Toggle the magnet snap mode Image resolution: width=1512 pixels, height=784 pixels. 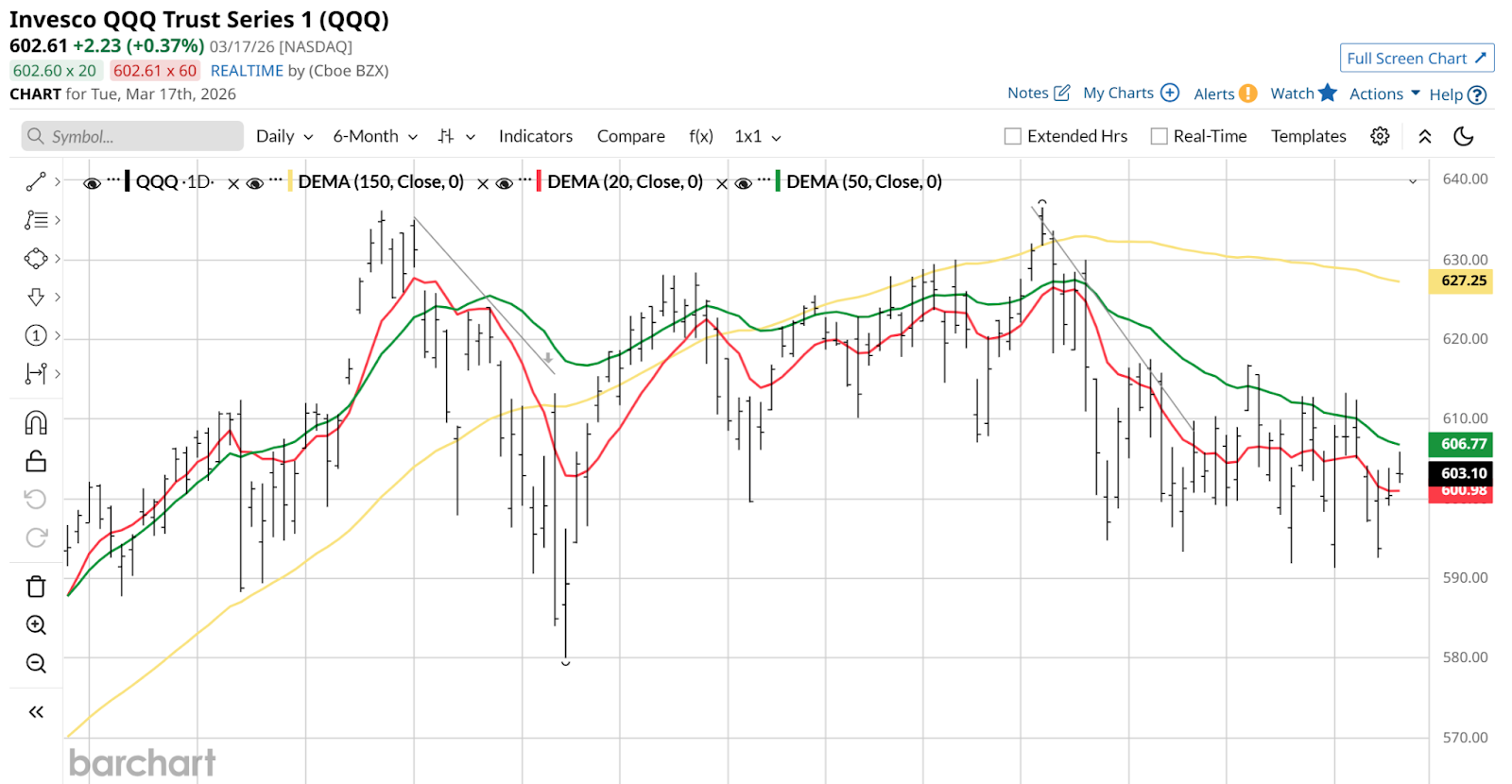point(36,421)
